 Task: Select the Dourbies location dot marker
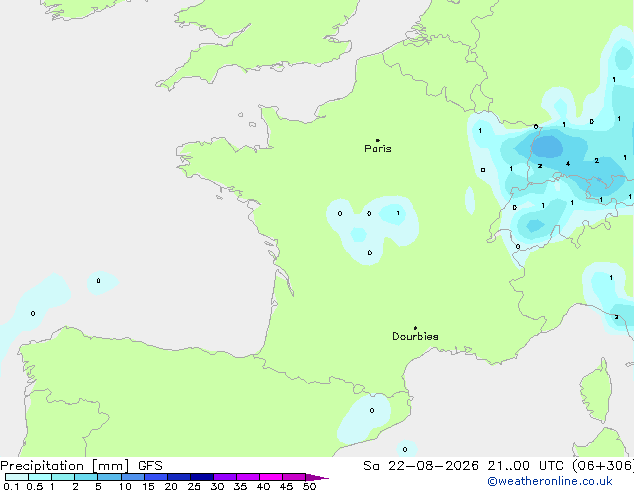415,328
